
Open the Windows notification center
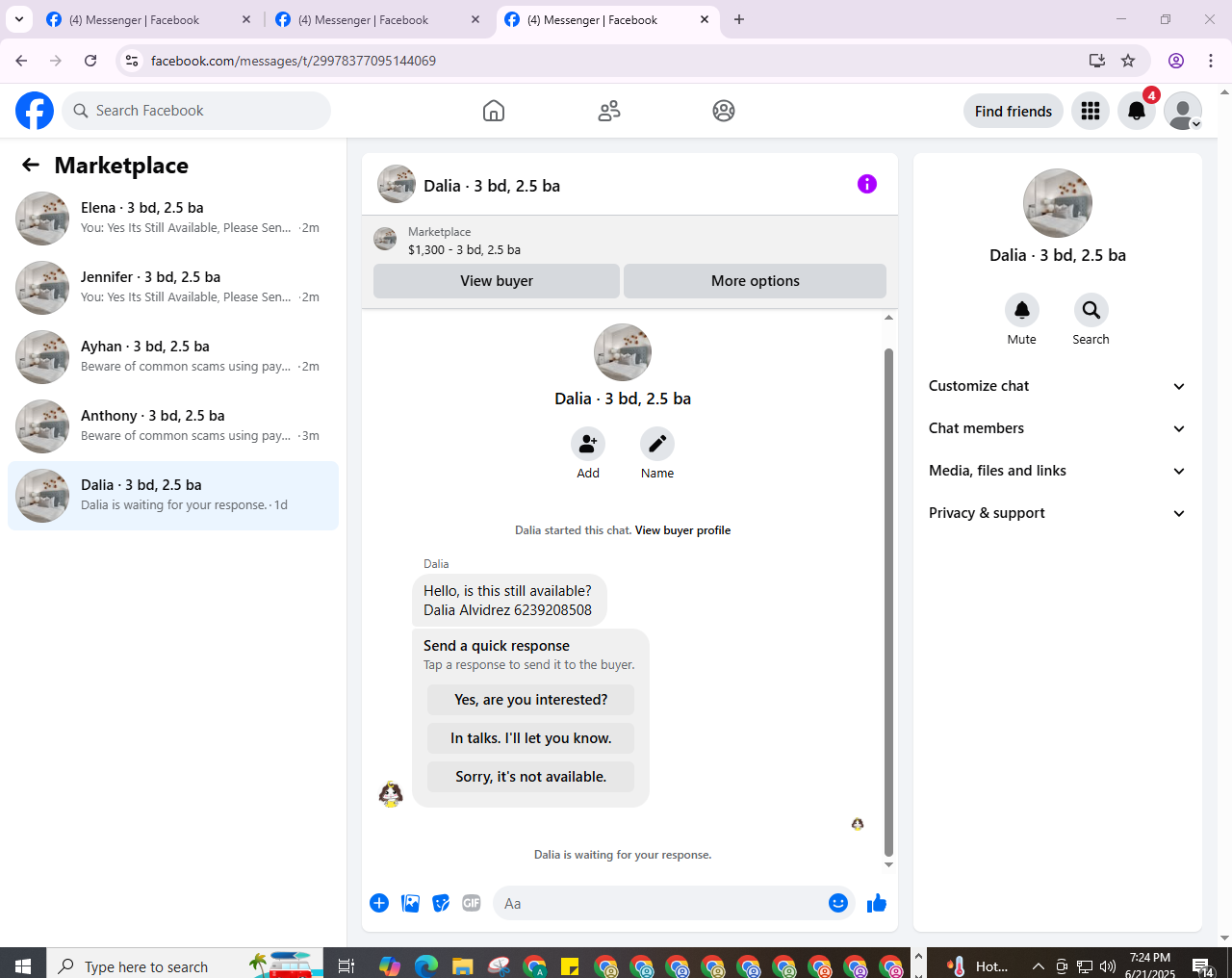(x=1202, y=965)
